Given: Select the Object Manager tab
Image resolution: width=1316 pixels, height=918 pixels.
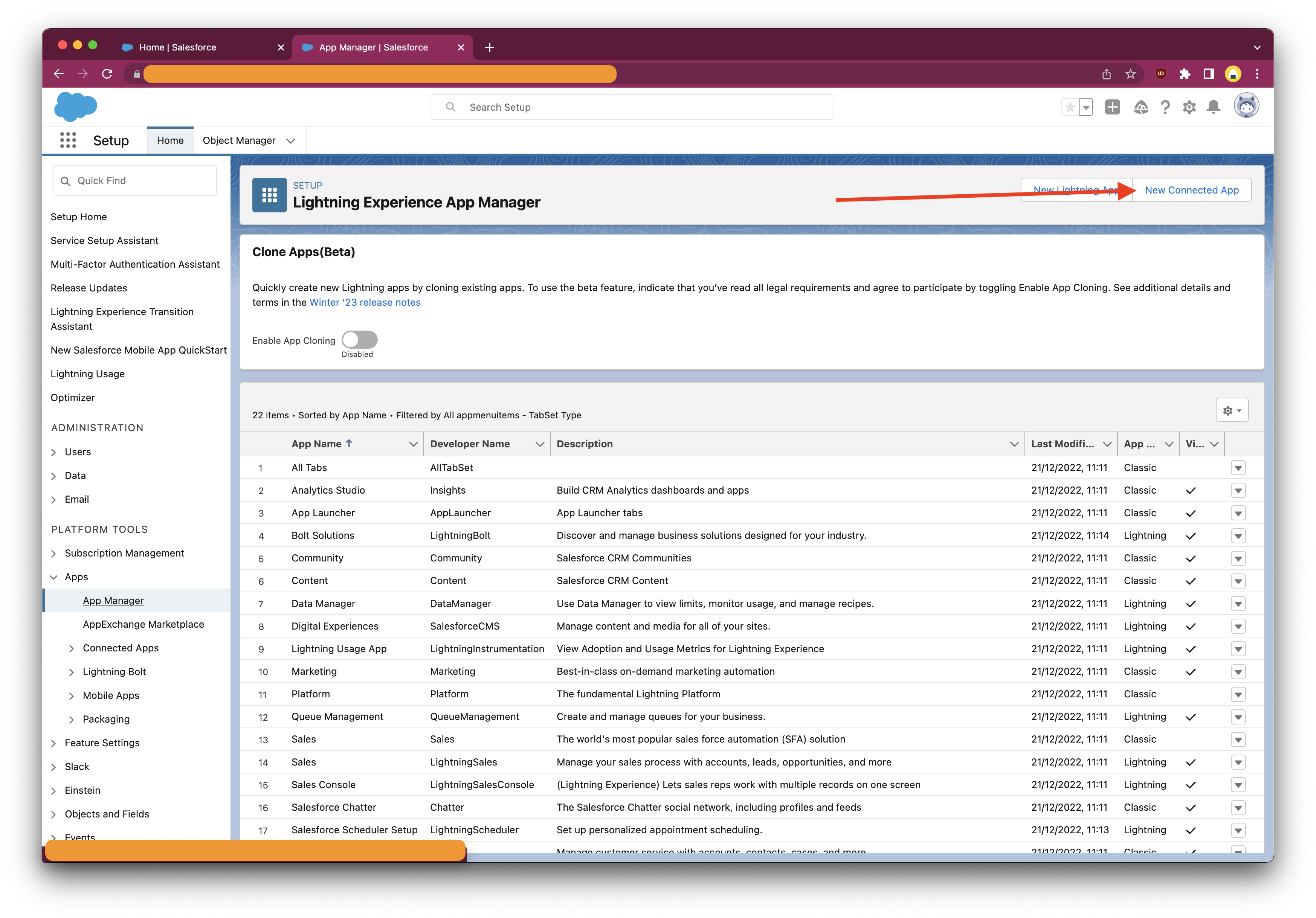Looking at the screenshot, I should click(x=239, y=140).
